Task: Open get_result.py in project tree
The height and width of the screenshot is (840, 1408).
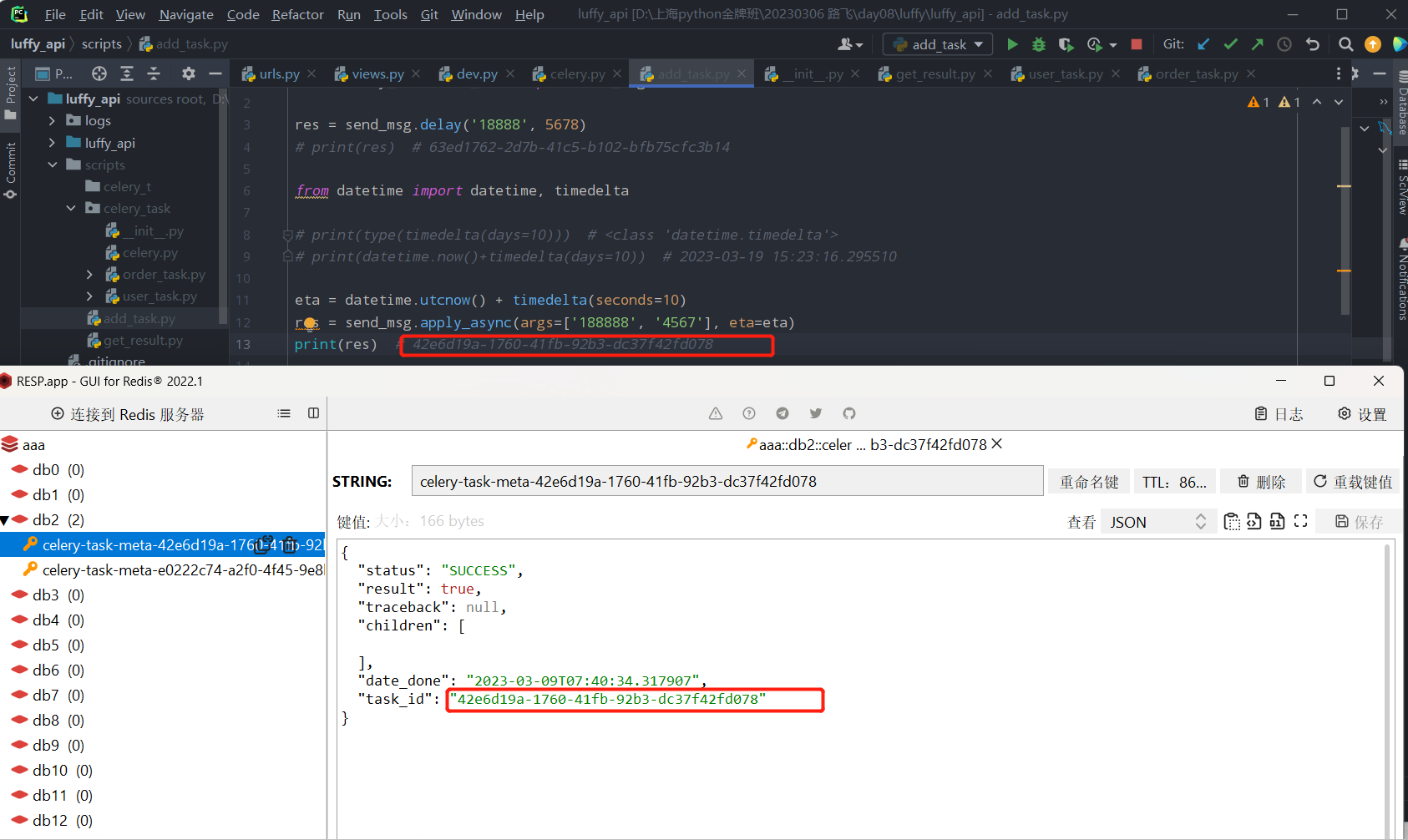Action: point(142,341)
